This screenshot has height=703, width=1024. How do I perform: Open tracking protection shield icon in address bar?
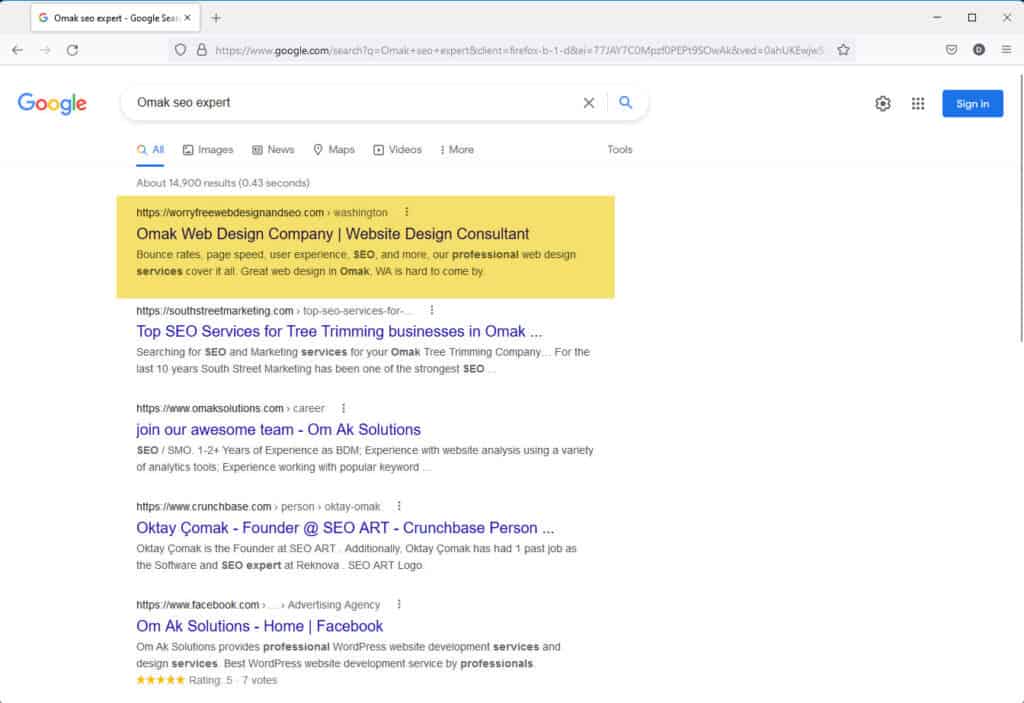[x=180, y=50]
